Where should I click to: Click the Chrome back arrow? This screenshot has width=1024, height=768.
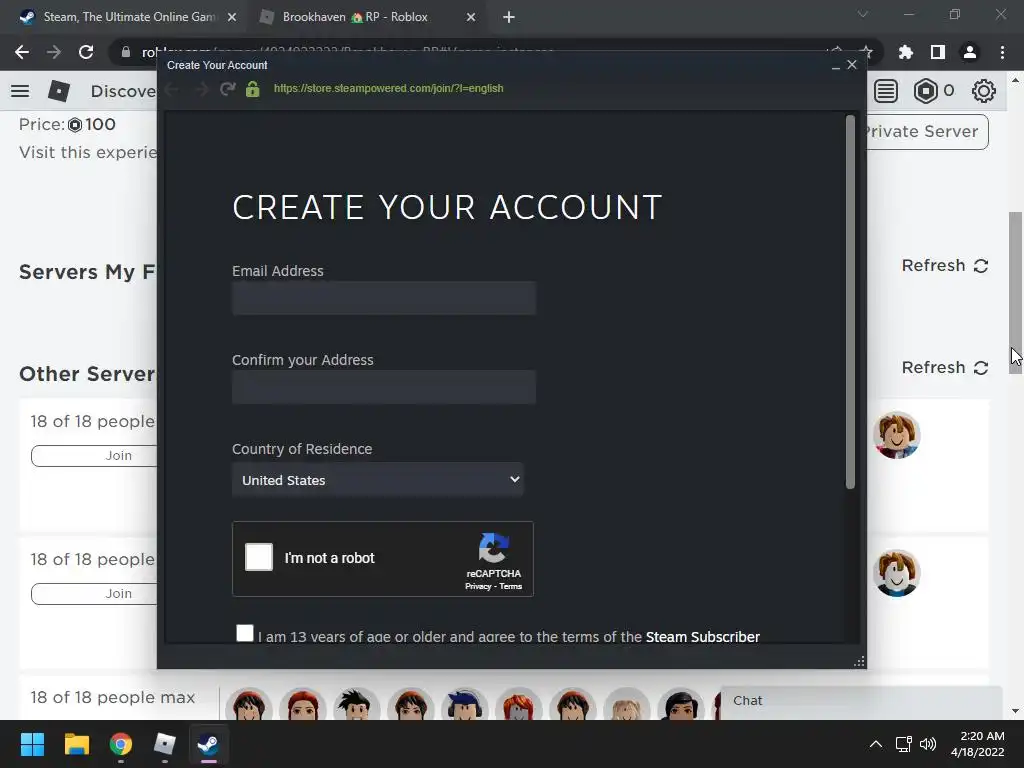coord(22,52)
